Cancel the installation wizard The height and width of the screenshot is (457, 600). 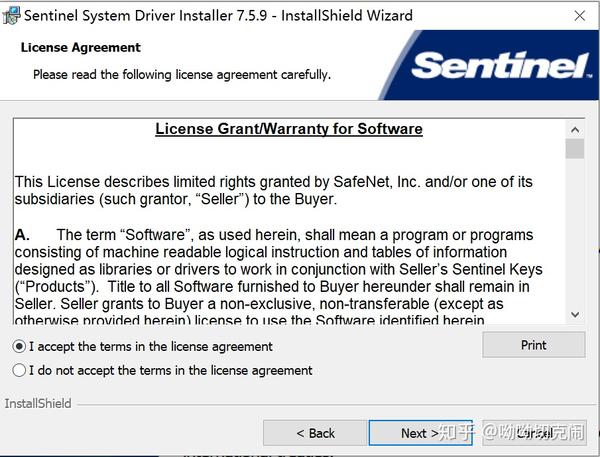click(x=534, y=433)
